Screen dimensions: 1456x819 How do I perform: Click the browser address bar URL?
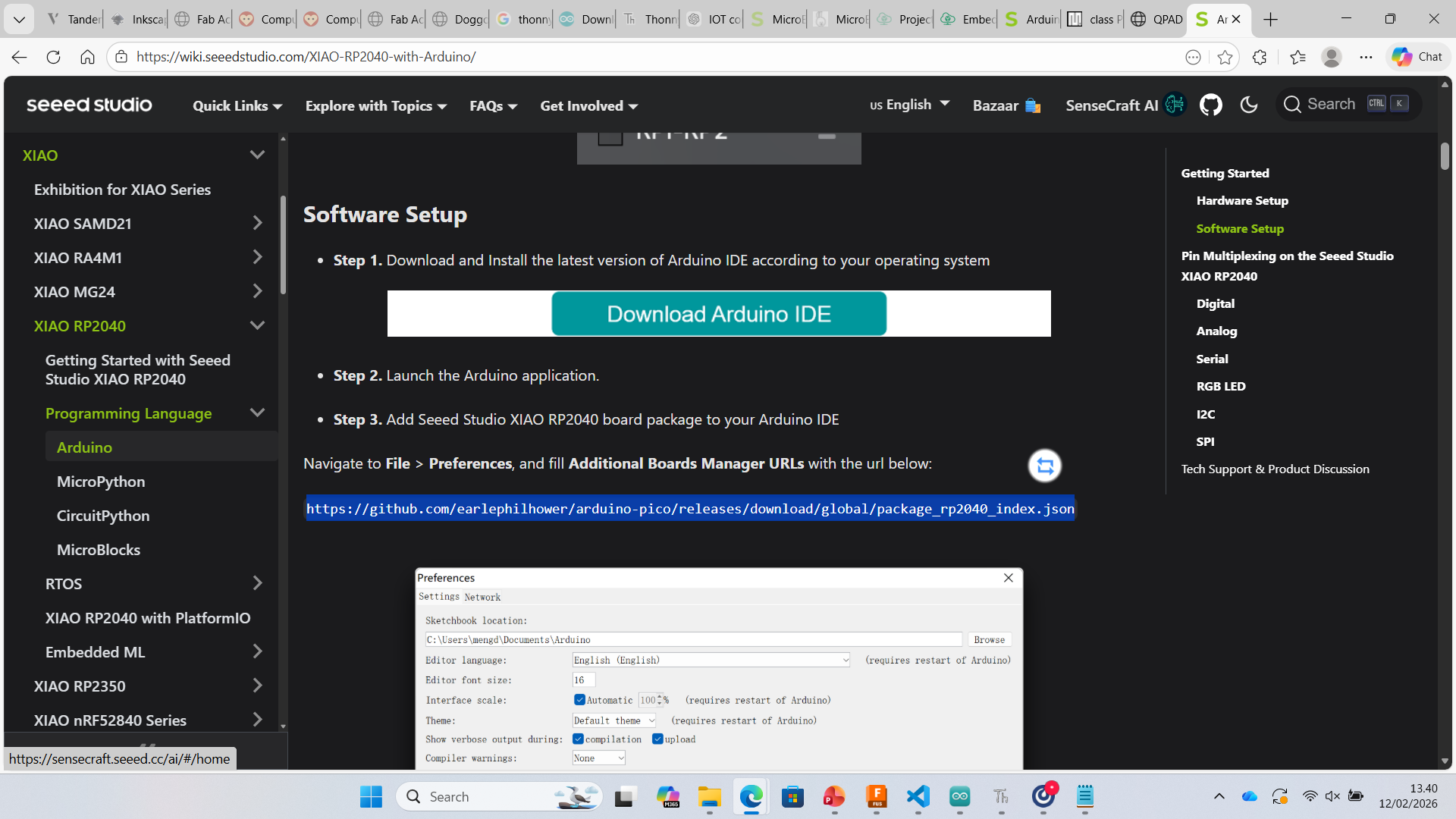(306, 57)
